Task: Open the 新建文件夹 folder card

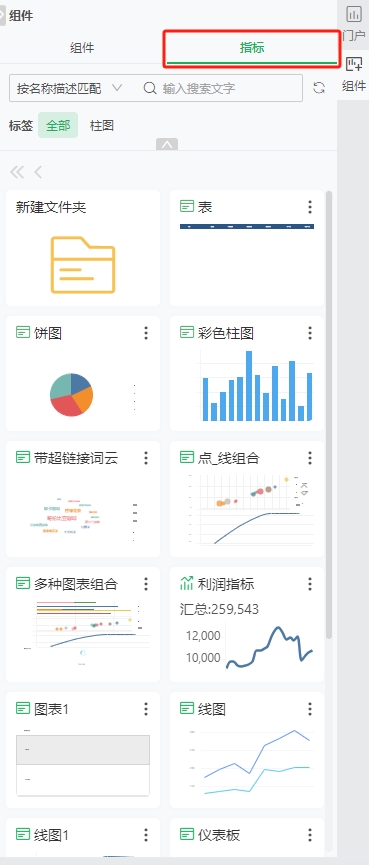Action: click(x=83, y=248)
